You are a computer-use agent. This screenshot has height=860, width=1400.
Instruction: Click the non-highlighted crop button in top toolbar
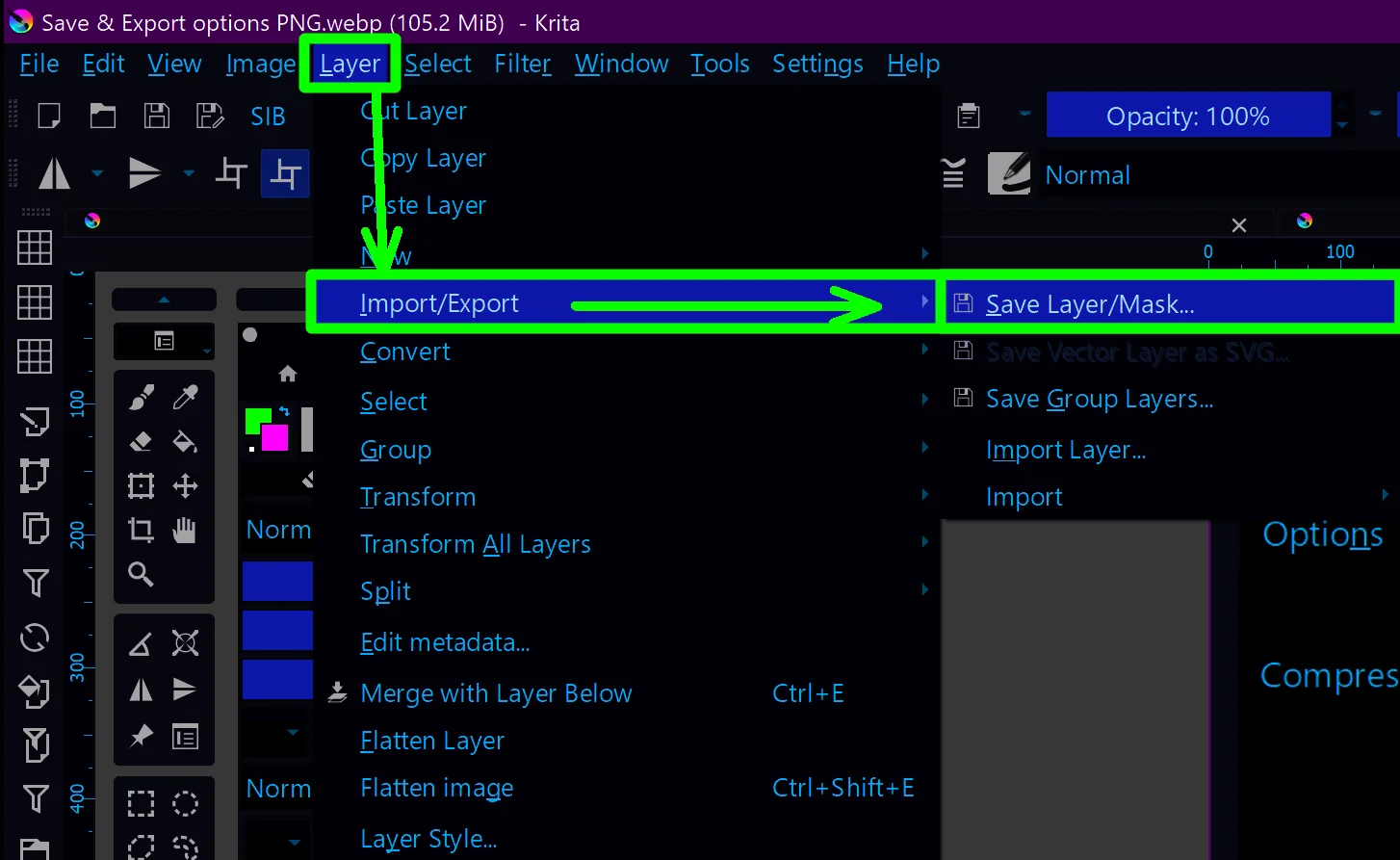point(231,174)
